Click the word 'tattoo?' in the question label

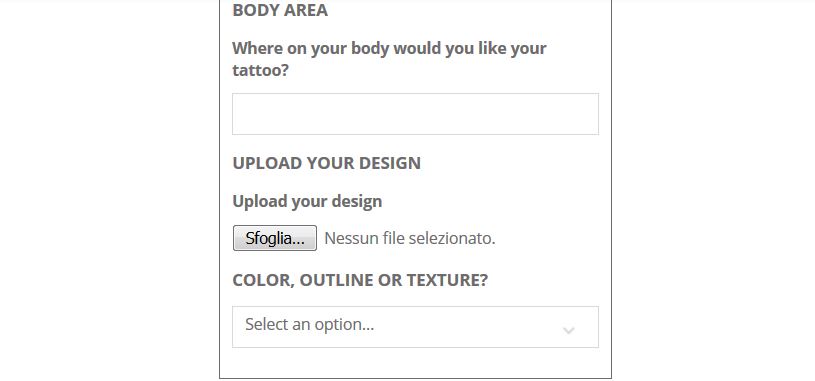[x=260, y=70]
